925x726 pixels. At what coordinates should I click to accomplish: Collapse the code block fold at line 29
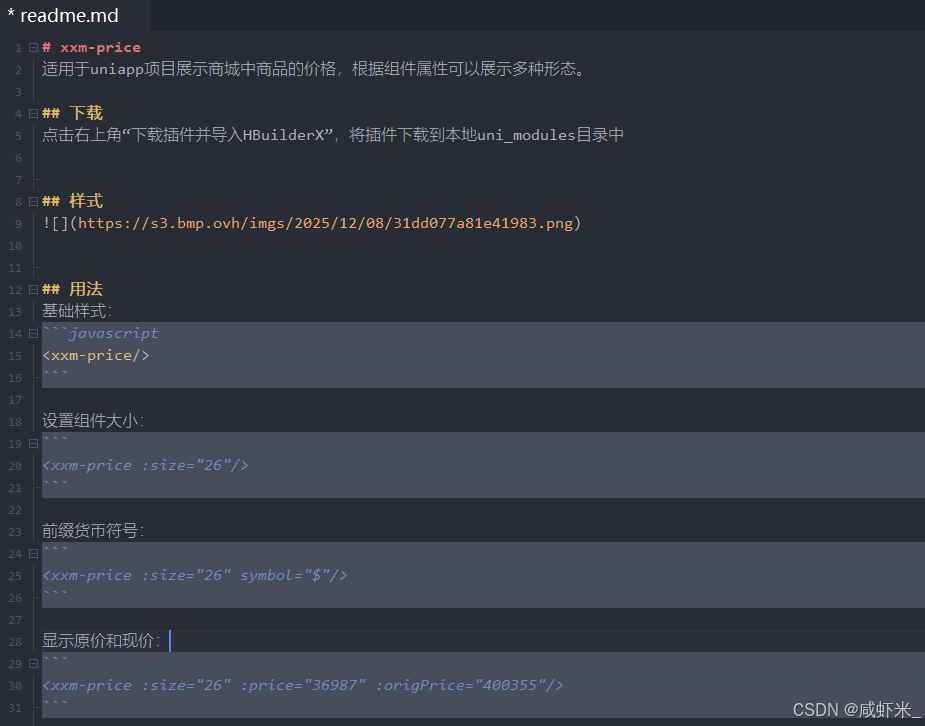pyautogui.click(x=34, y=663)
